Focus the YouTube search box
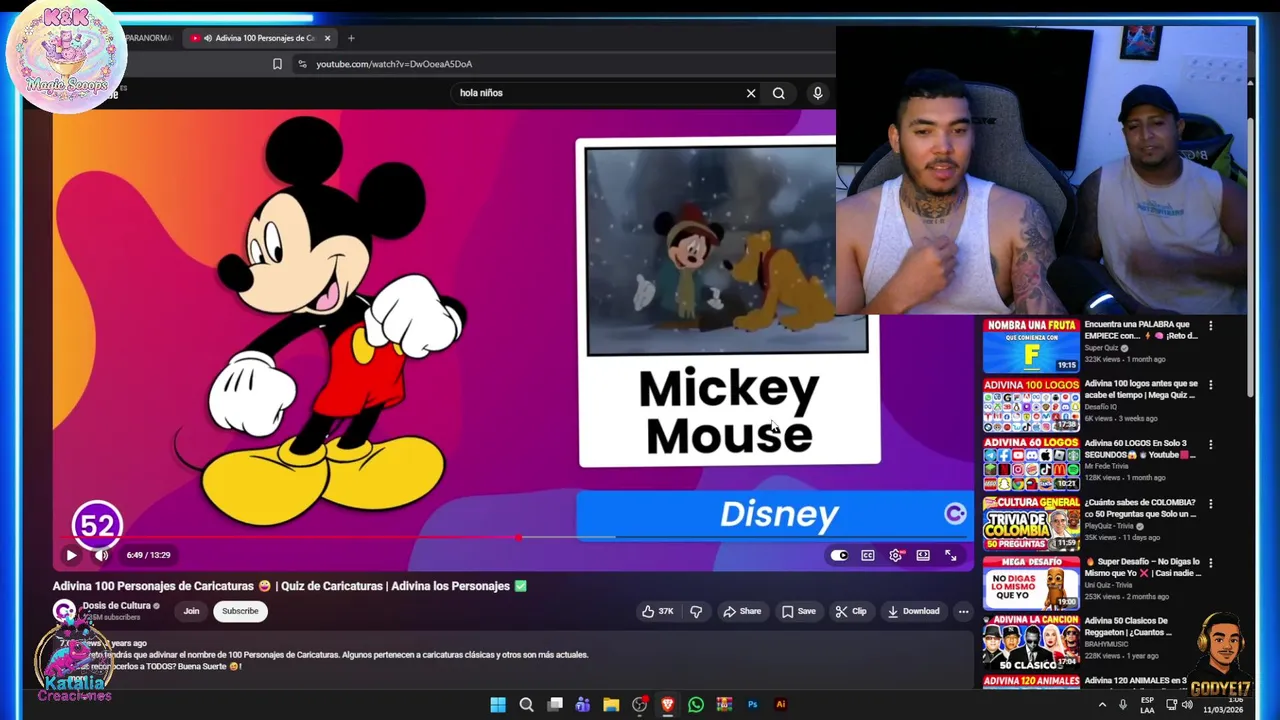Screen dimensions: 1280x720 (x=598, y=93)
